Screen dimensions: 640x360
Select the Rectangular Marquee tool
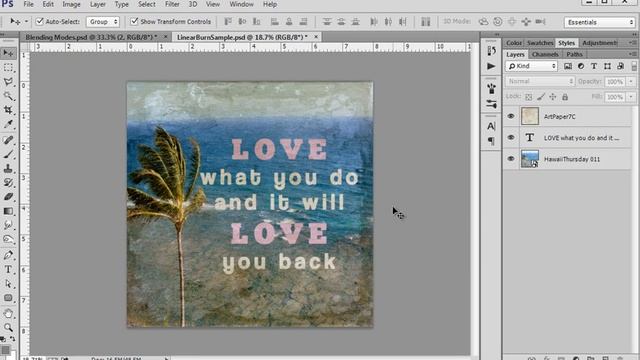point(8,67)
